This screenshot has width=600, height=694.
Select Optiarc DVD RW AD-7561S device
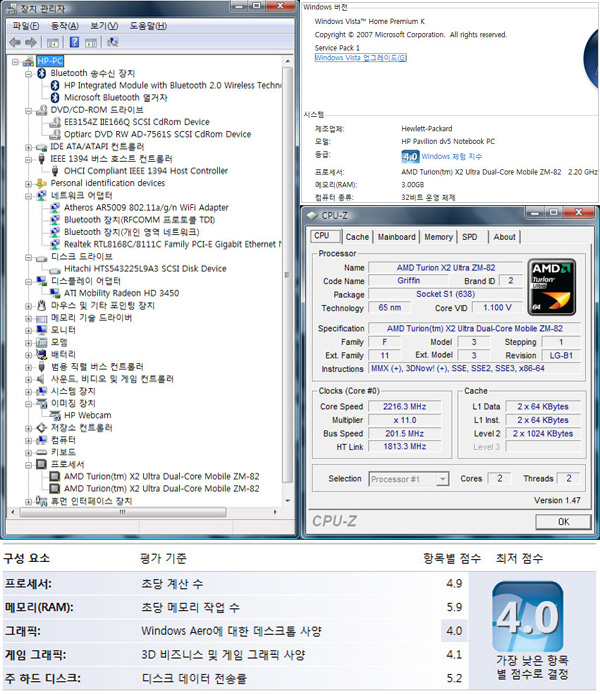[x=157, y=134]
